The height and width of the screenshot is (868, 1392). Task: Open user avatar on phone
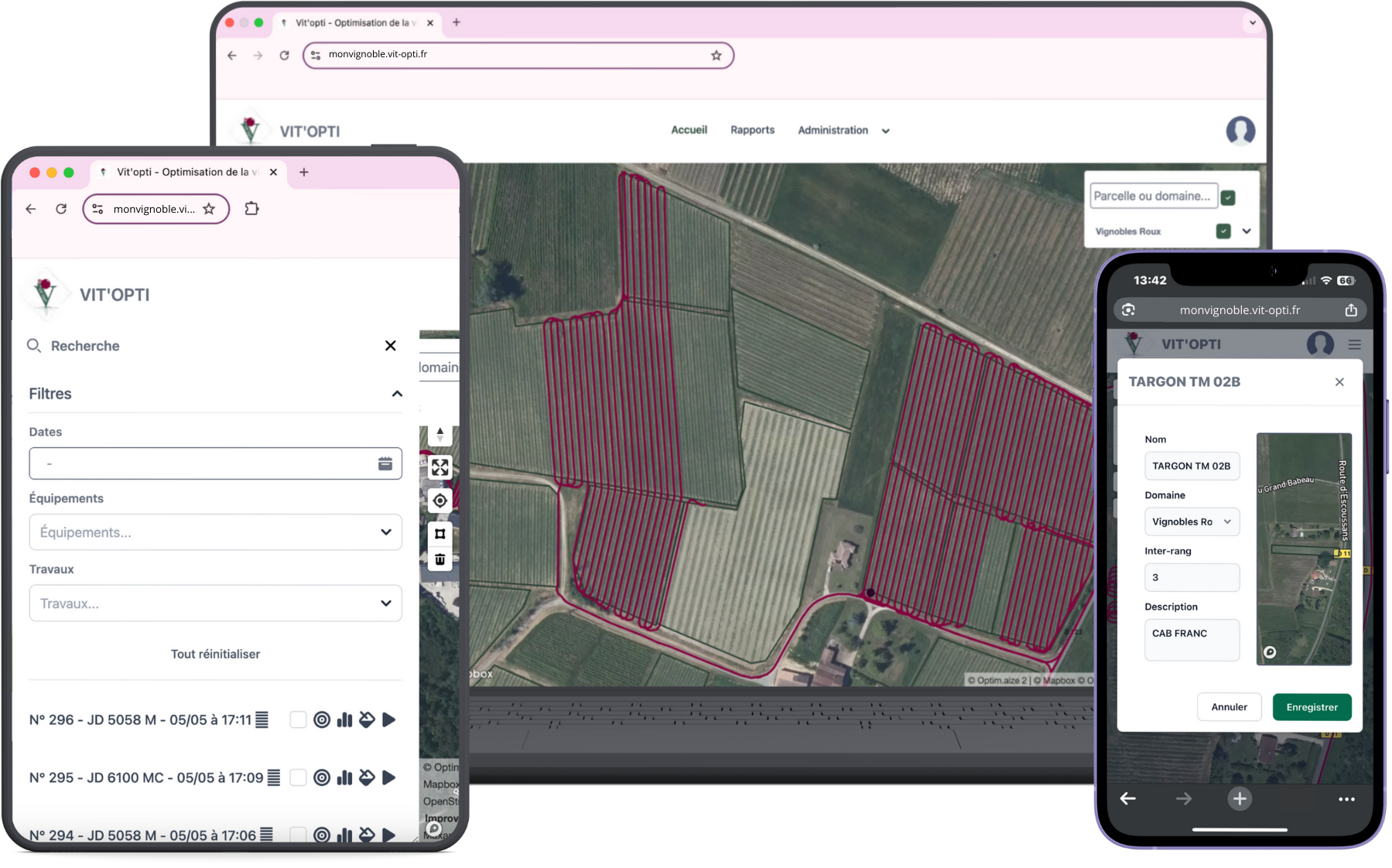pyautogui.click(x=1320, y=344)
